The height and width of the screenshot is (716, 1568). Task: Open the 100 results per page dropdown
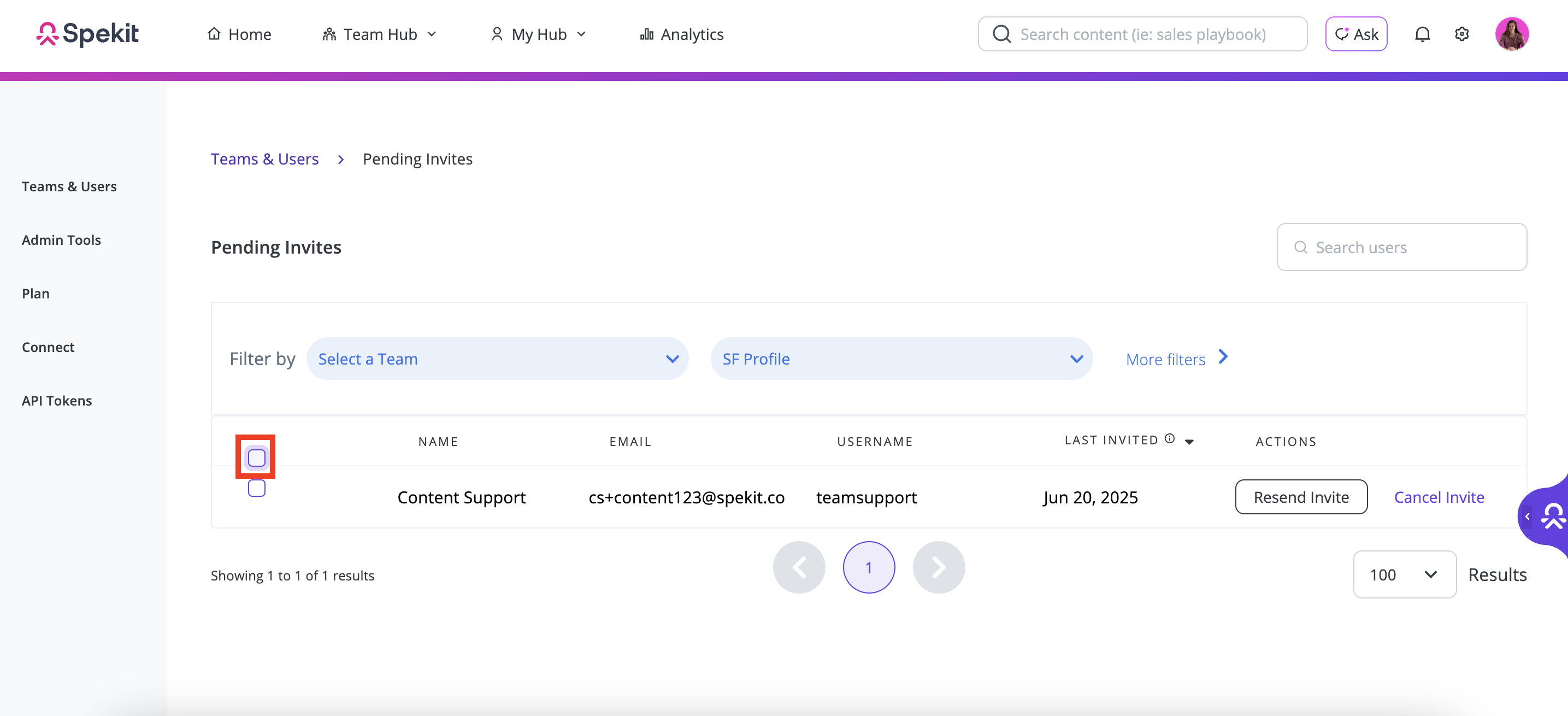pyautogui.click(x=1404, y=574)
